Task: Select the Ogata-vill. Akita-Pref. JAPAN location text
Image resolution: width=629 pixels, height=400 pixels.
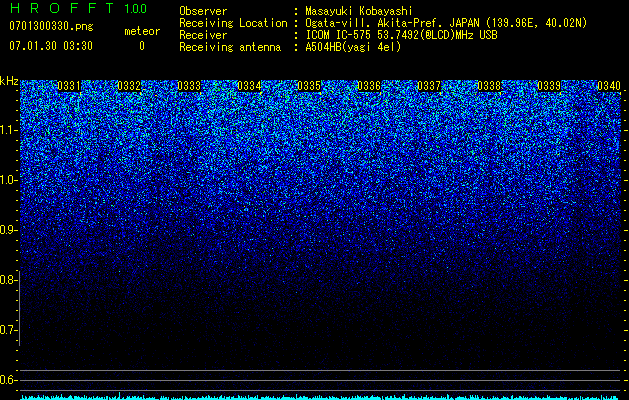Action: pyautogui.click(x=445, y=23)
